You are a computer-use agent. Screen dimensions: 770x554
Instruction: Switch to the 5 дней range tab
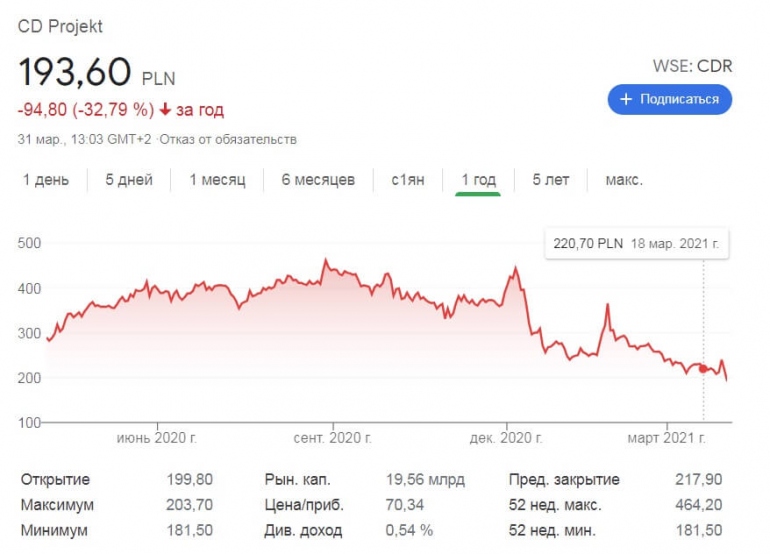(x=129, y=180)
